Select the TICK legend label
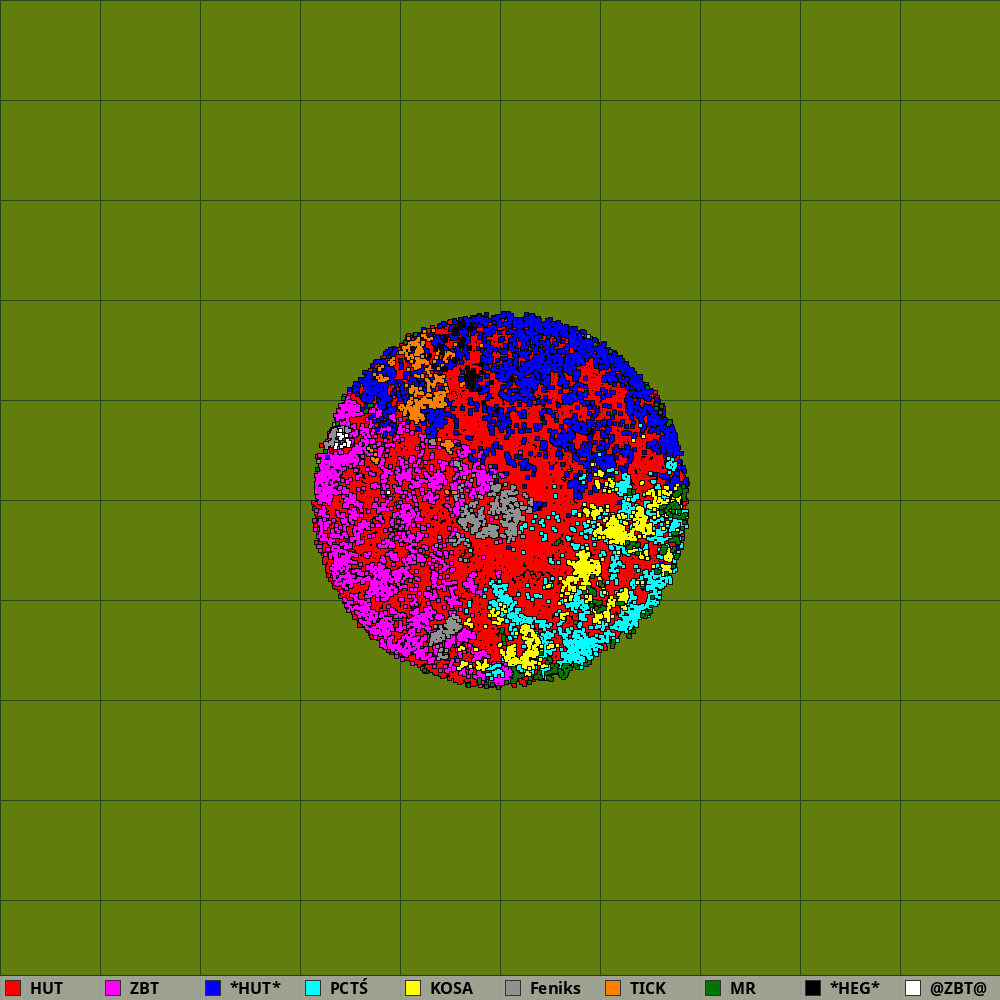 tap(648, 989)
